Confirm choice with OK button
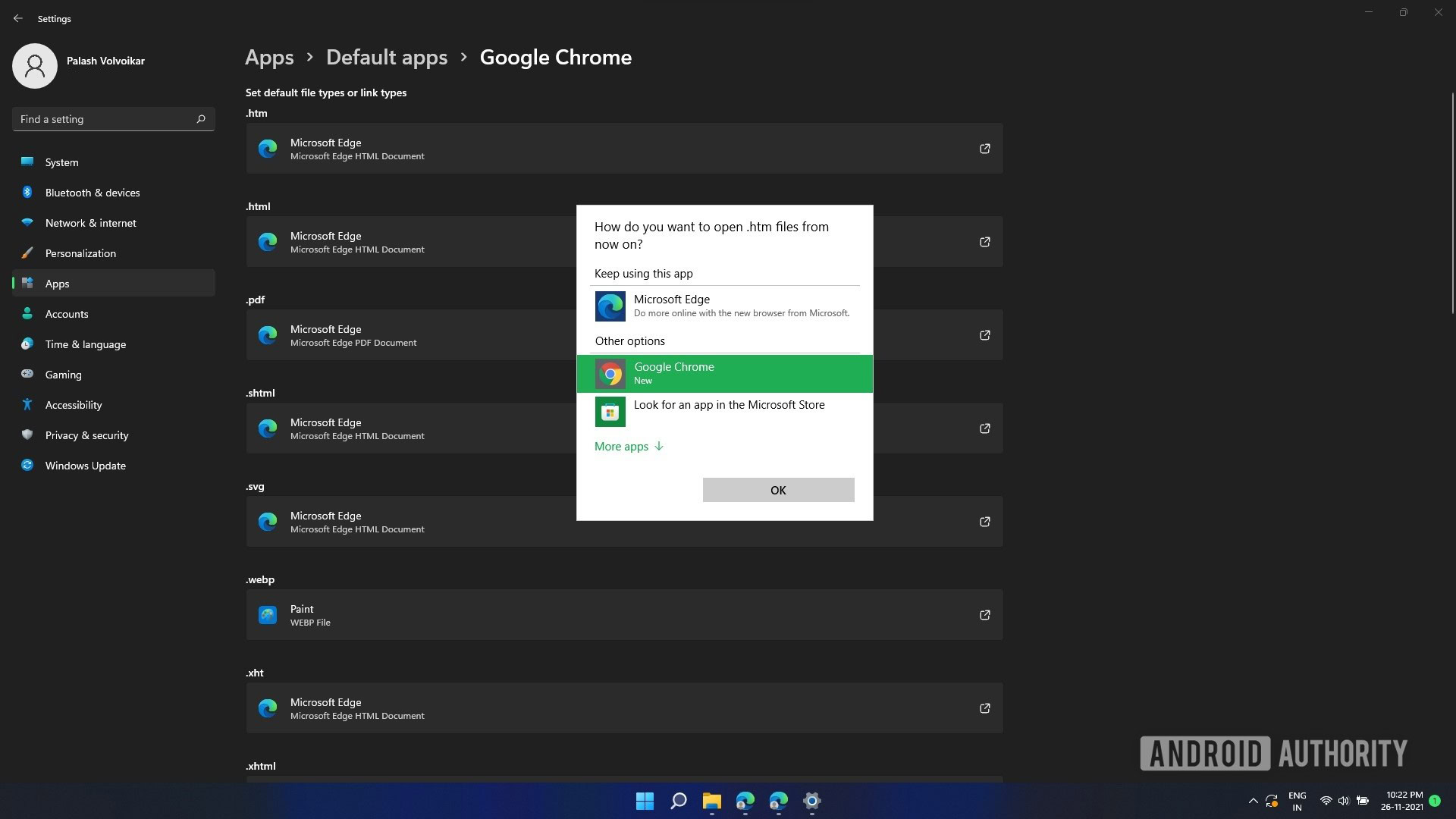The height and width of the screenshot is (819, 1456). coord(778,490)
